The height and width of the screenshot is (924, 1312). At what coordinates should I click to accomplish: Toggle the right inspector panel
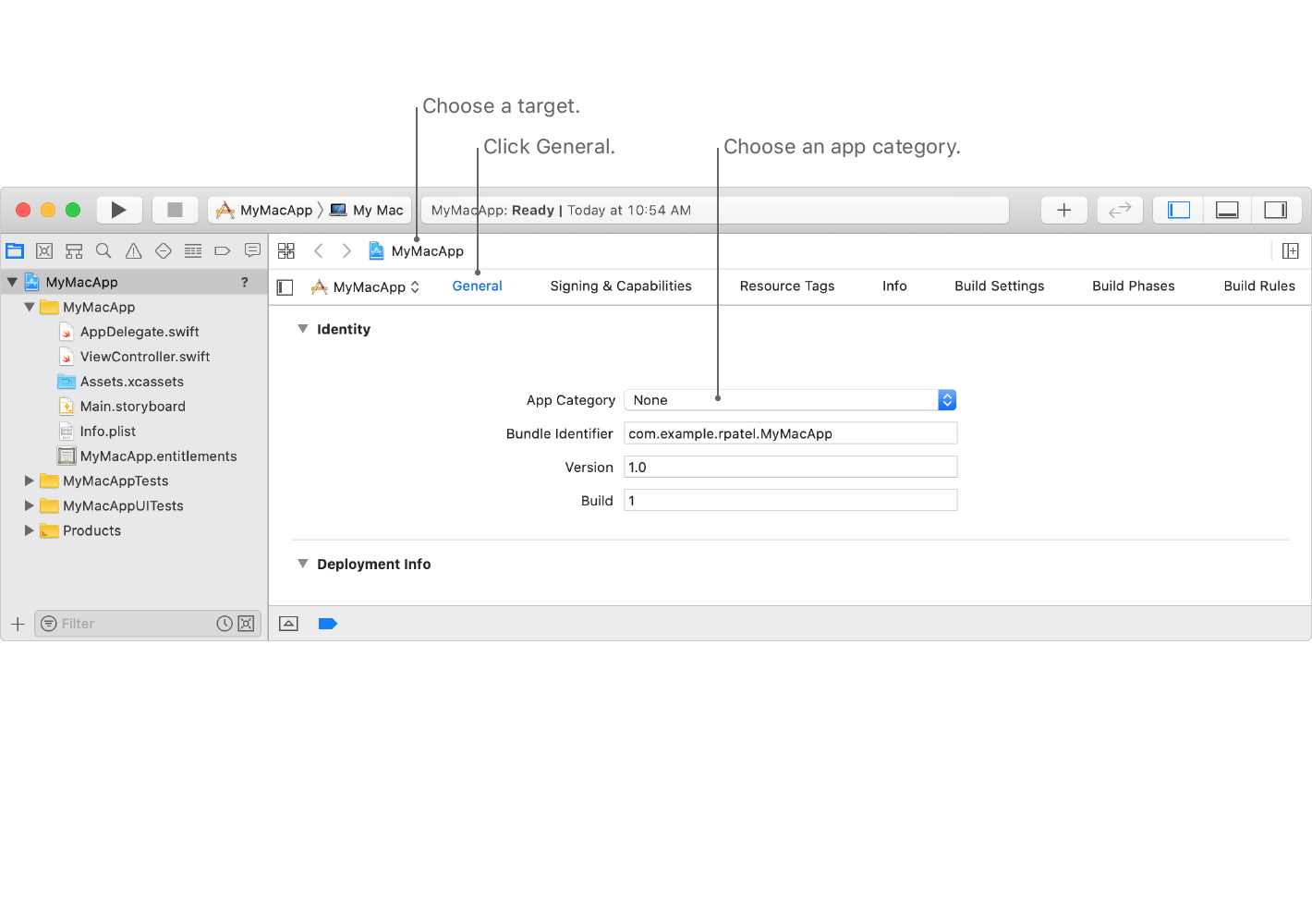(x=1275, y=210)
